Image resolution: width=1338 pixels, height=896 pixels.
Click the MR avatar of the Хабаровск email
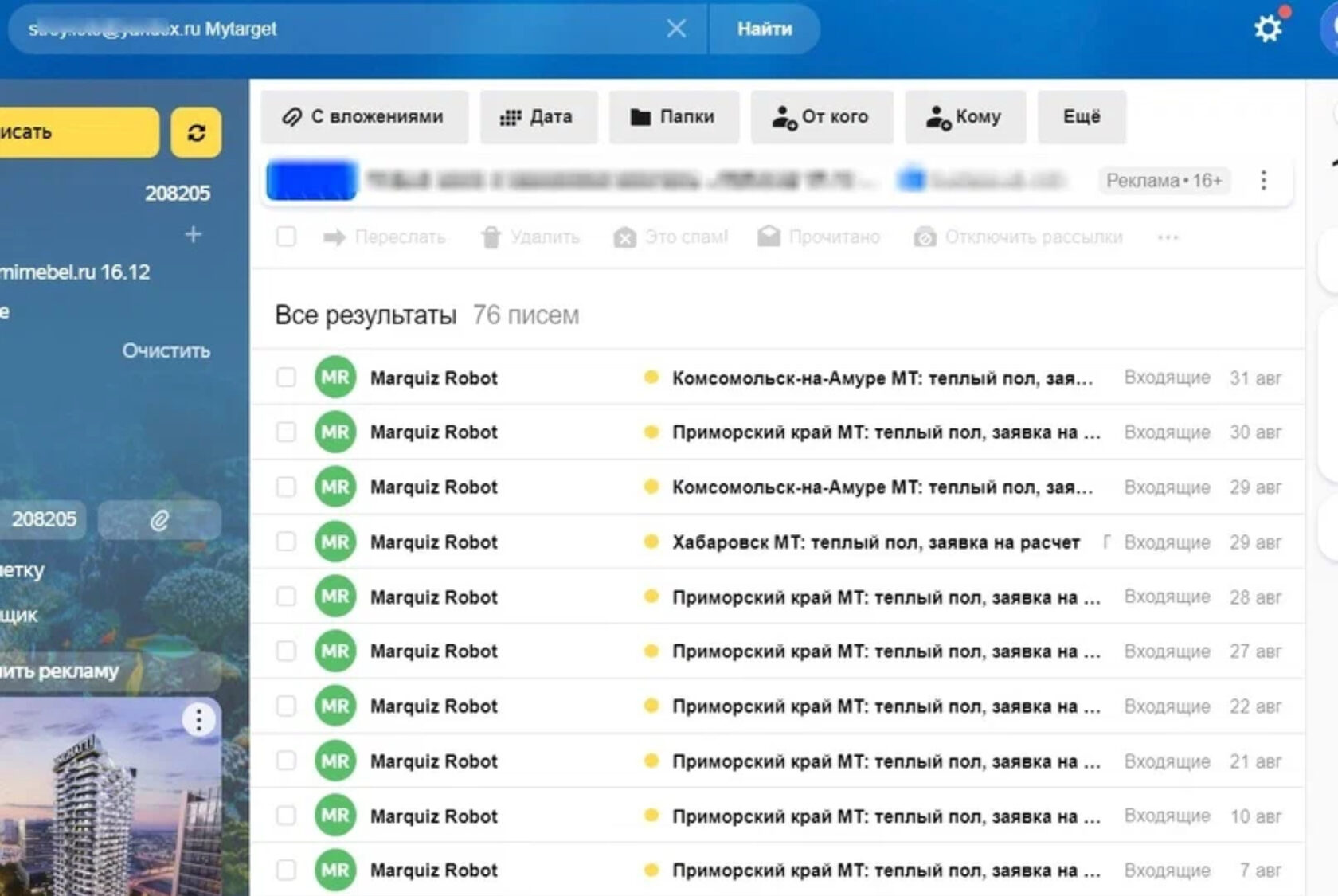[x=334, y=542]
